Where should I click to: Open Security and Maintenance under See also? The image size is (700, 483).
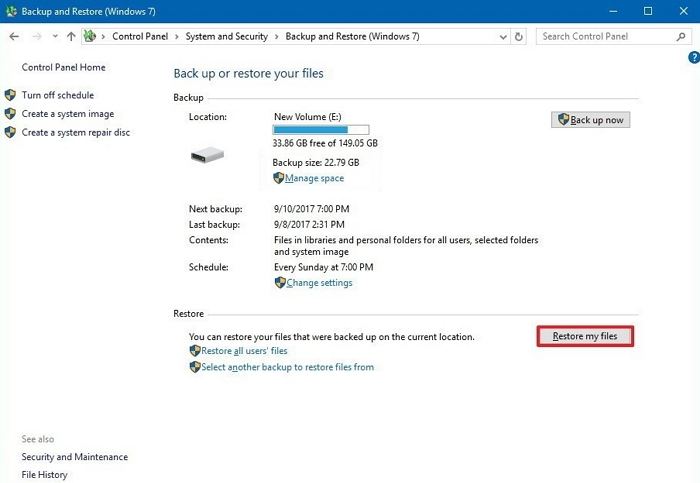(75, 457)
